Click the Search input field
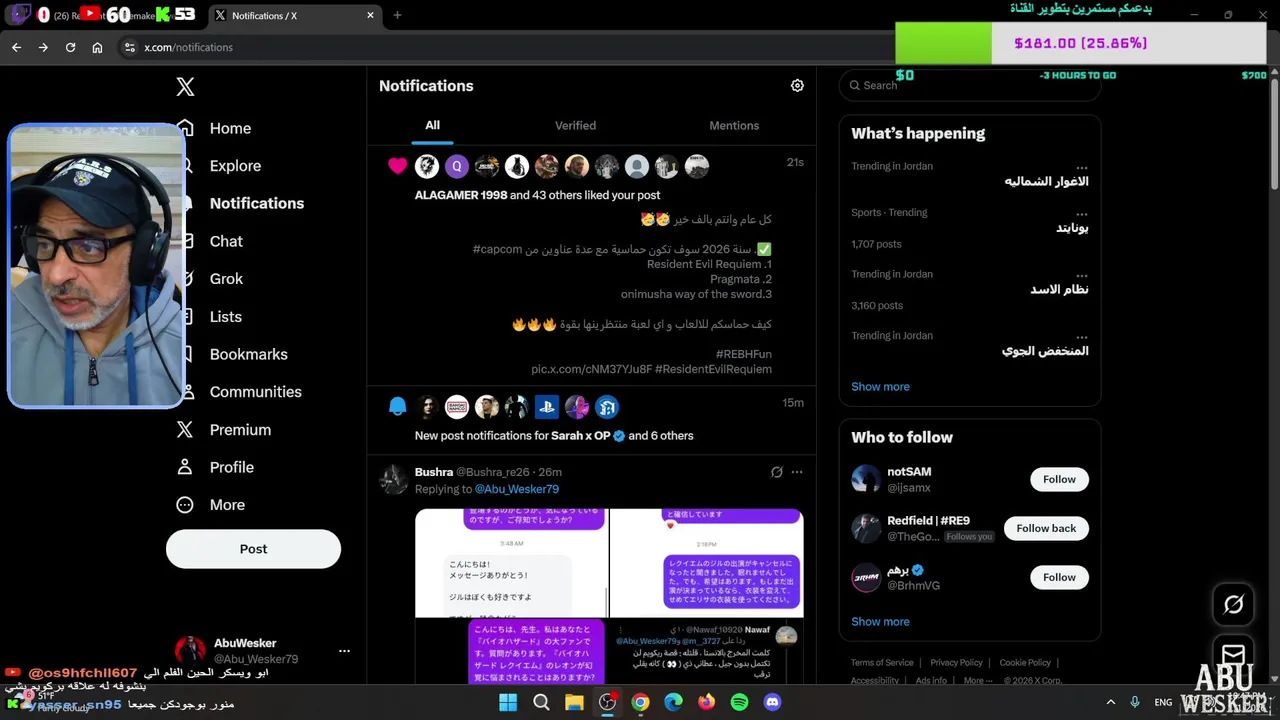 click(x=970, y=85)
